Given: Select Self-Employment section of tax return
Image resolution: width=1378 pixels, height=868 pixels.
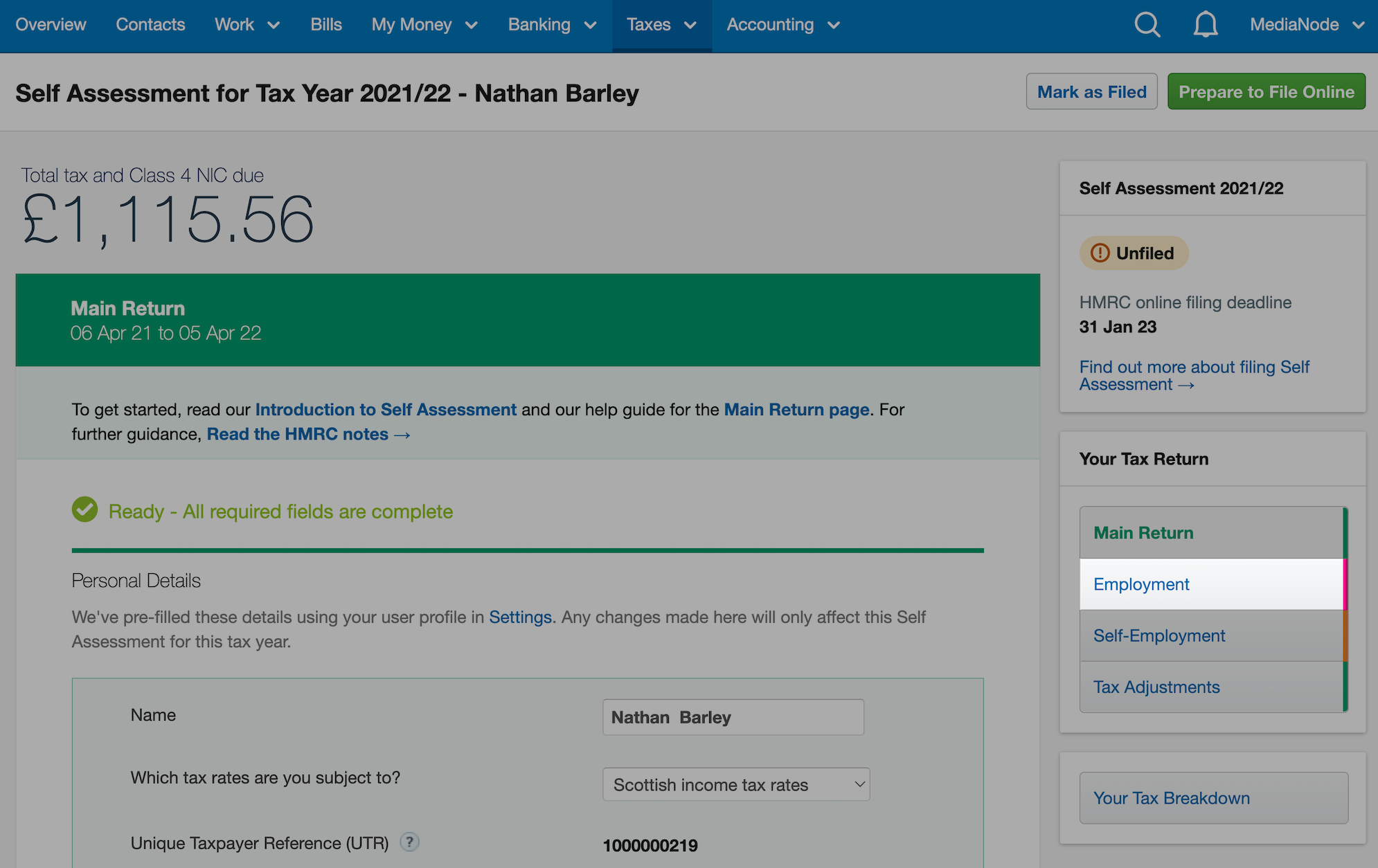Looking at the screenshot, I should [1212, 635].
